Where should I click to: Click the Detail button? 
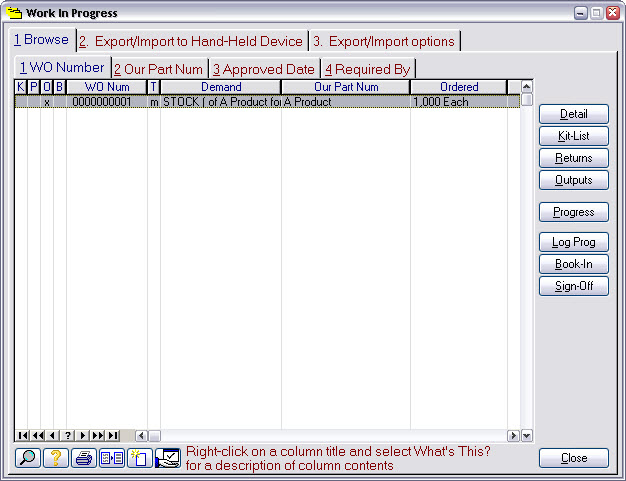click(x=574, y=114)
